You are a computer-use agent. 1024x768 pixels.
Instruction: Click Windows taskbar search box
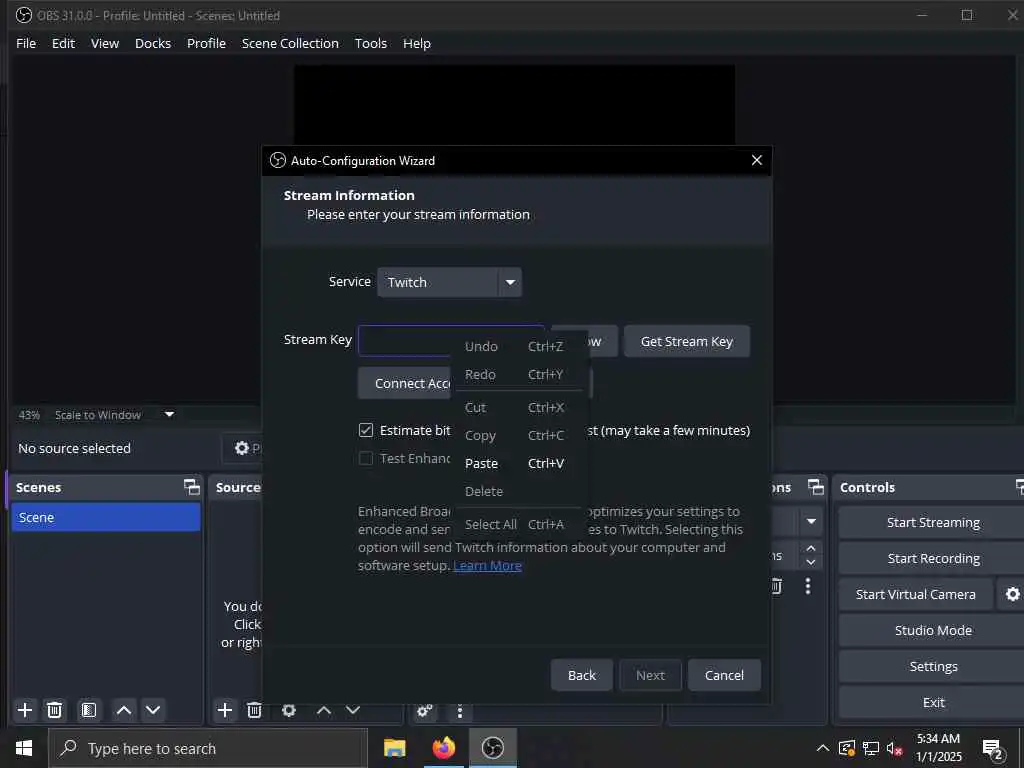(x=208, y=748)
